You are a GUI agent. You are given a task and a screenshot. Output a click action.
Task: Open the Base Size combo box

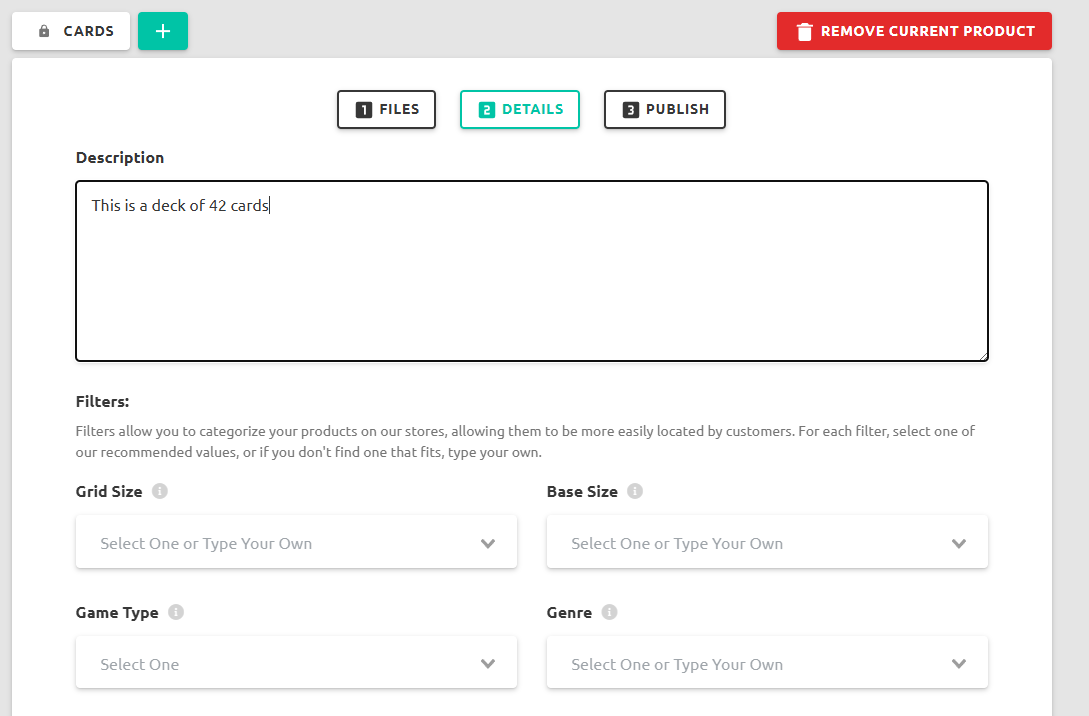pyautogui.click(x=767, y=542)
